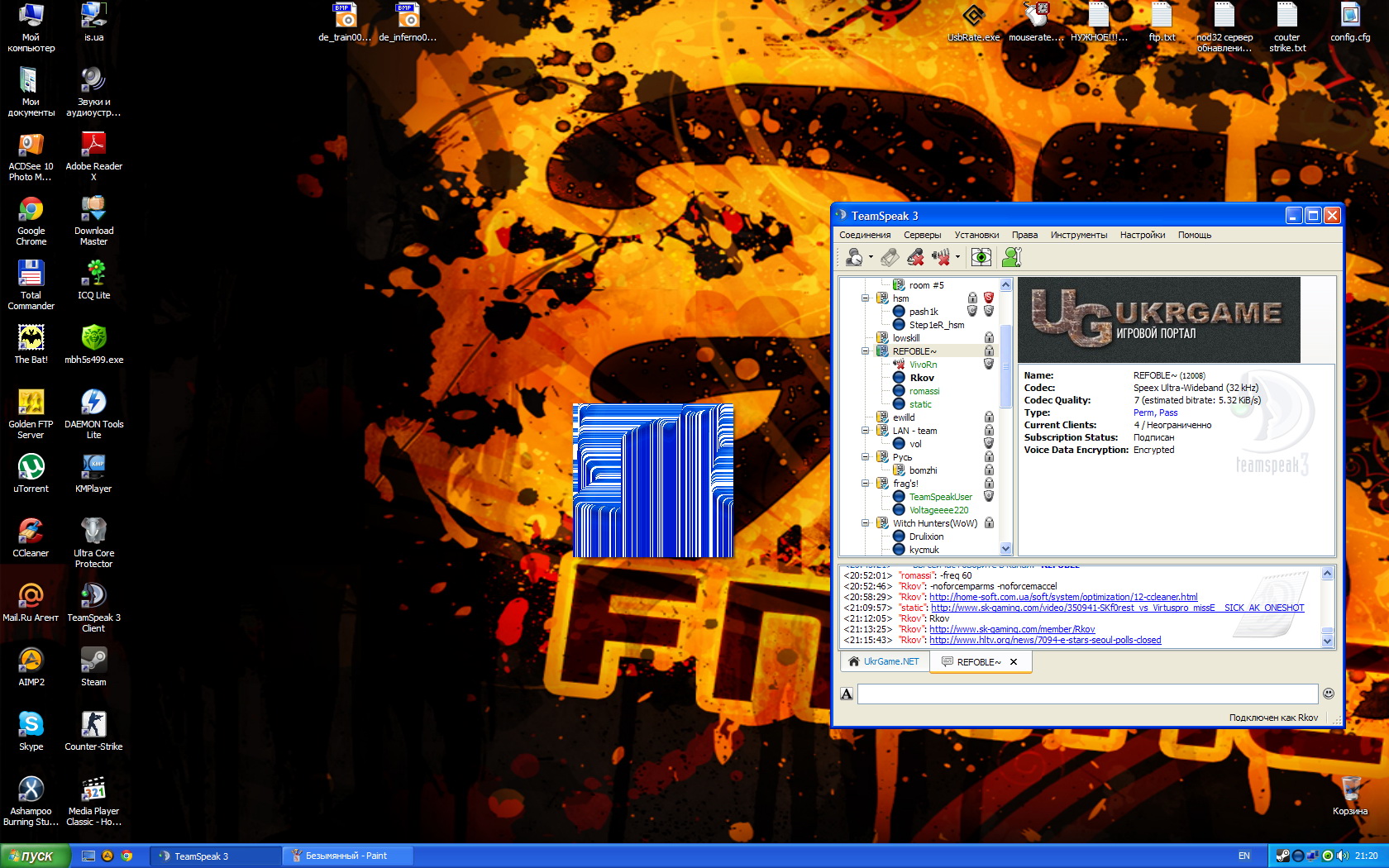Select user static in the tree
This screenshot has height=868, width=1389.
point(920,404)
